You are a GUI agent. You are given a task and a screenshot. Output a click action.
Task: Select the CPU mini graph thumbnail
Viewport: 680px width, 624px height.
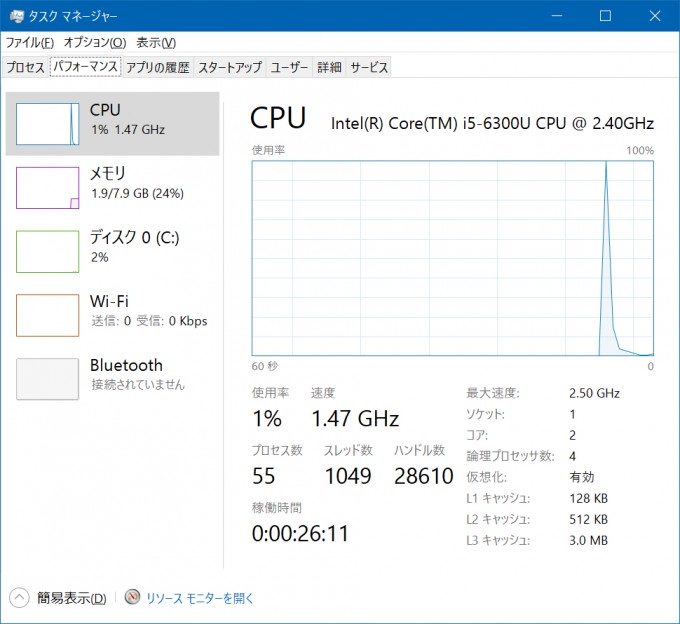click(48, 124)
